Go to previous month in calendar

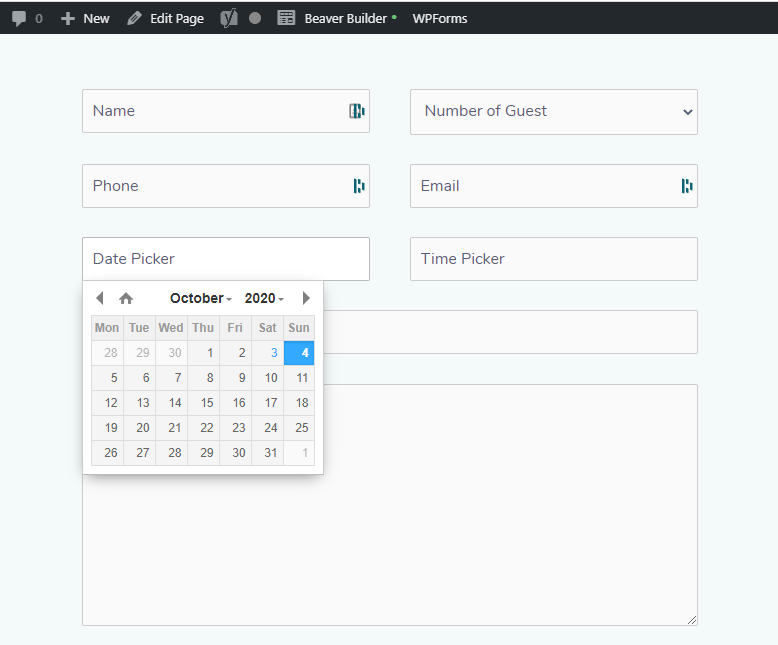coord(99,298)
